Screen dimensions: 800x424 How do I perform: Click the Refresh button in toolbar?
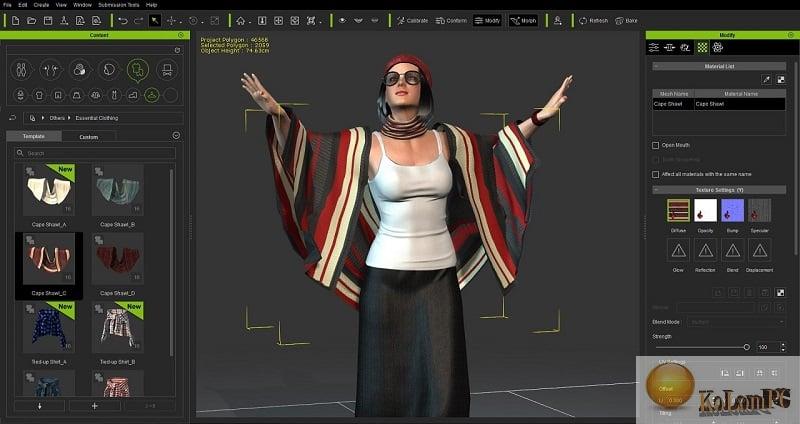pyautogui.click(x=593, y=21)
